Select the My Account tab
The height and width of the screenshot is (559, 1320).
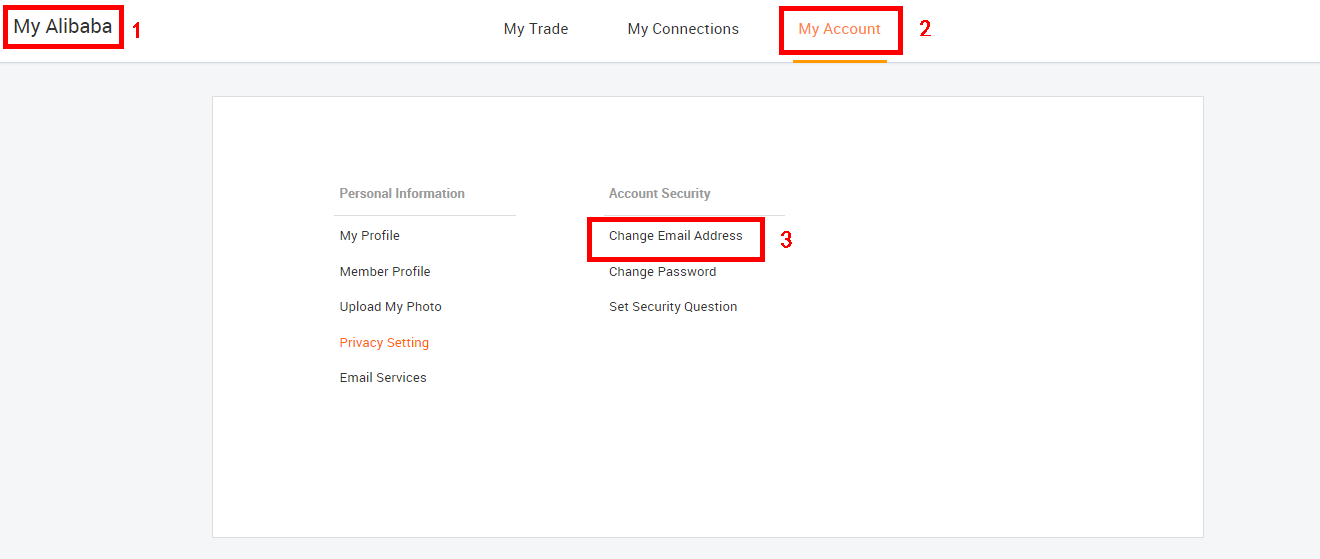click(839, 29)
